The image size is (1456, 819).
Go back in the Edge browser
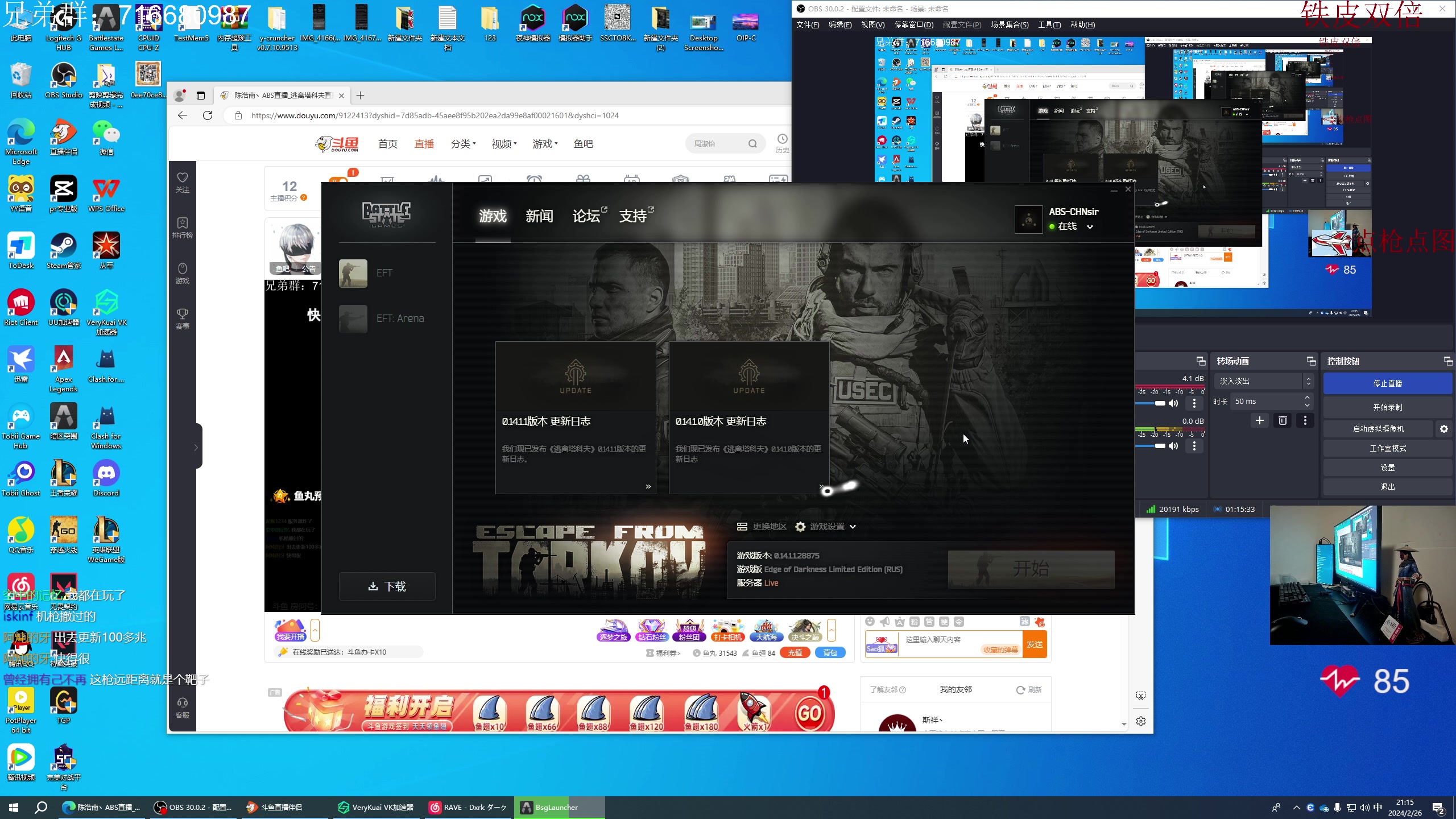[183, 115]
